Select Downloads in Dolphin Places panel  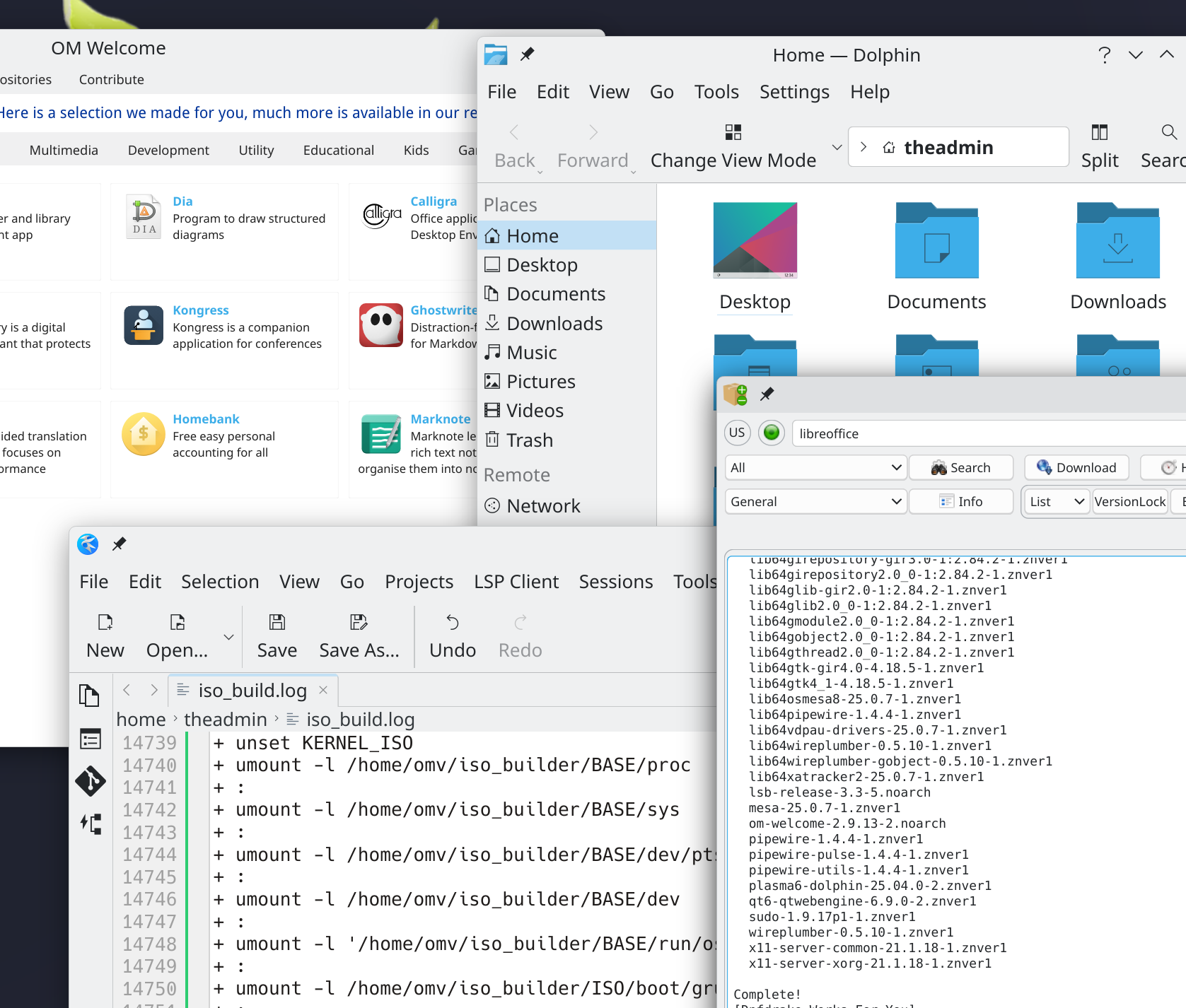coord(554,323)
